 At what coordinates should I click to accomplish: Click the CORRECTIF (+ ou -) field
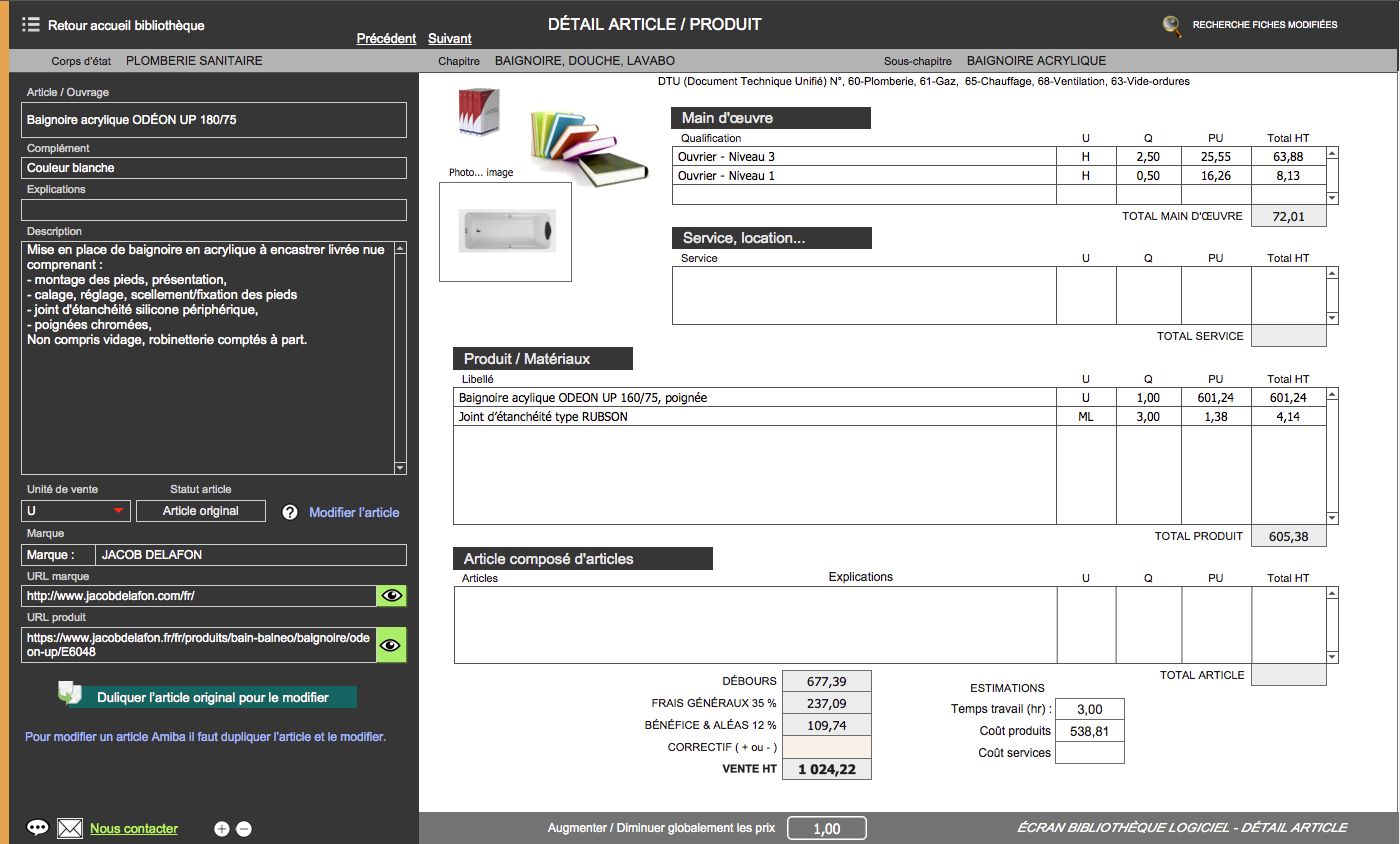pyautogui.click(x=826, y=747)
